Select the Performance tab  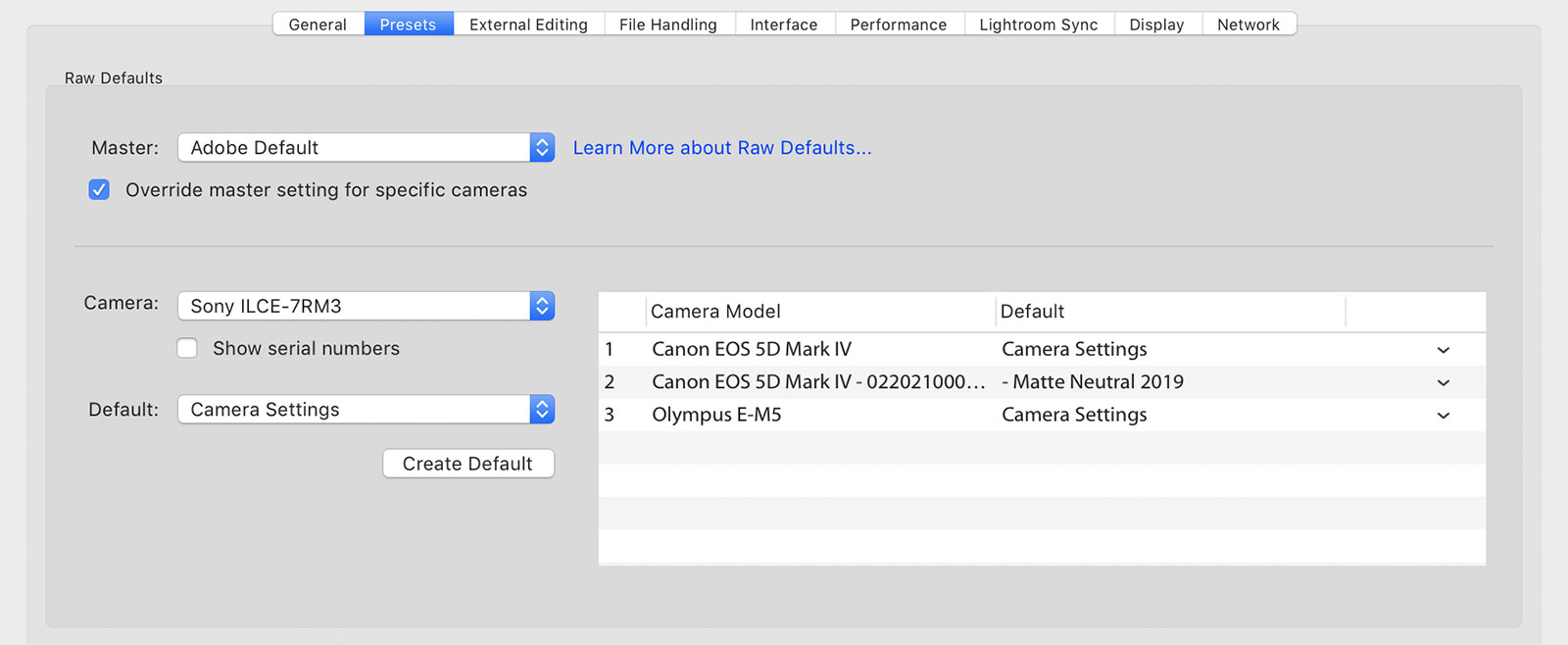898,25
